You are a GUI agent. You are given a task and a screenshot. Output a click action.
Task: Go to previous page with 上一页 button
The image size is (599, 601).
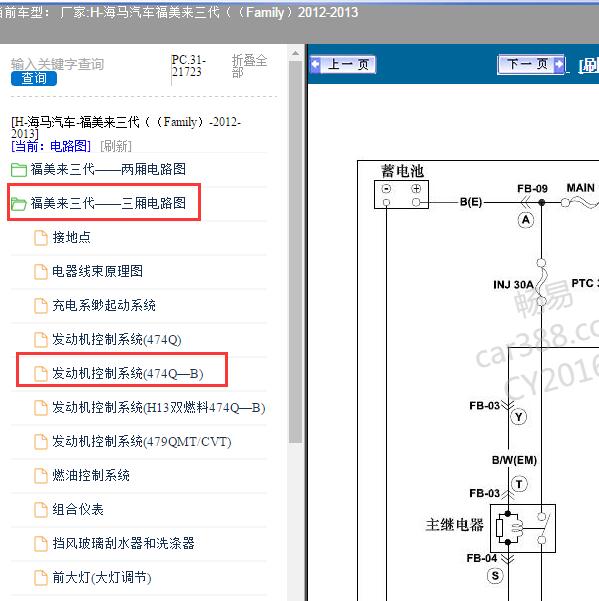pos(343,64)
